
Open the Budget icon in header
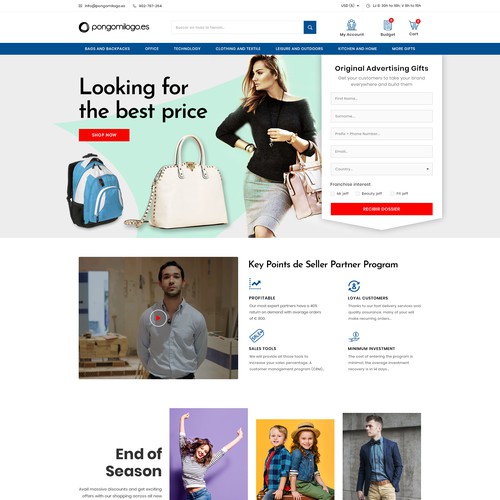click(388, 25)
